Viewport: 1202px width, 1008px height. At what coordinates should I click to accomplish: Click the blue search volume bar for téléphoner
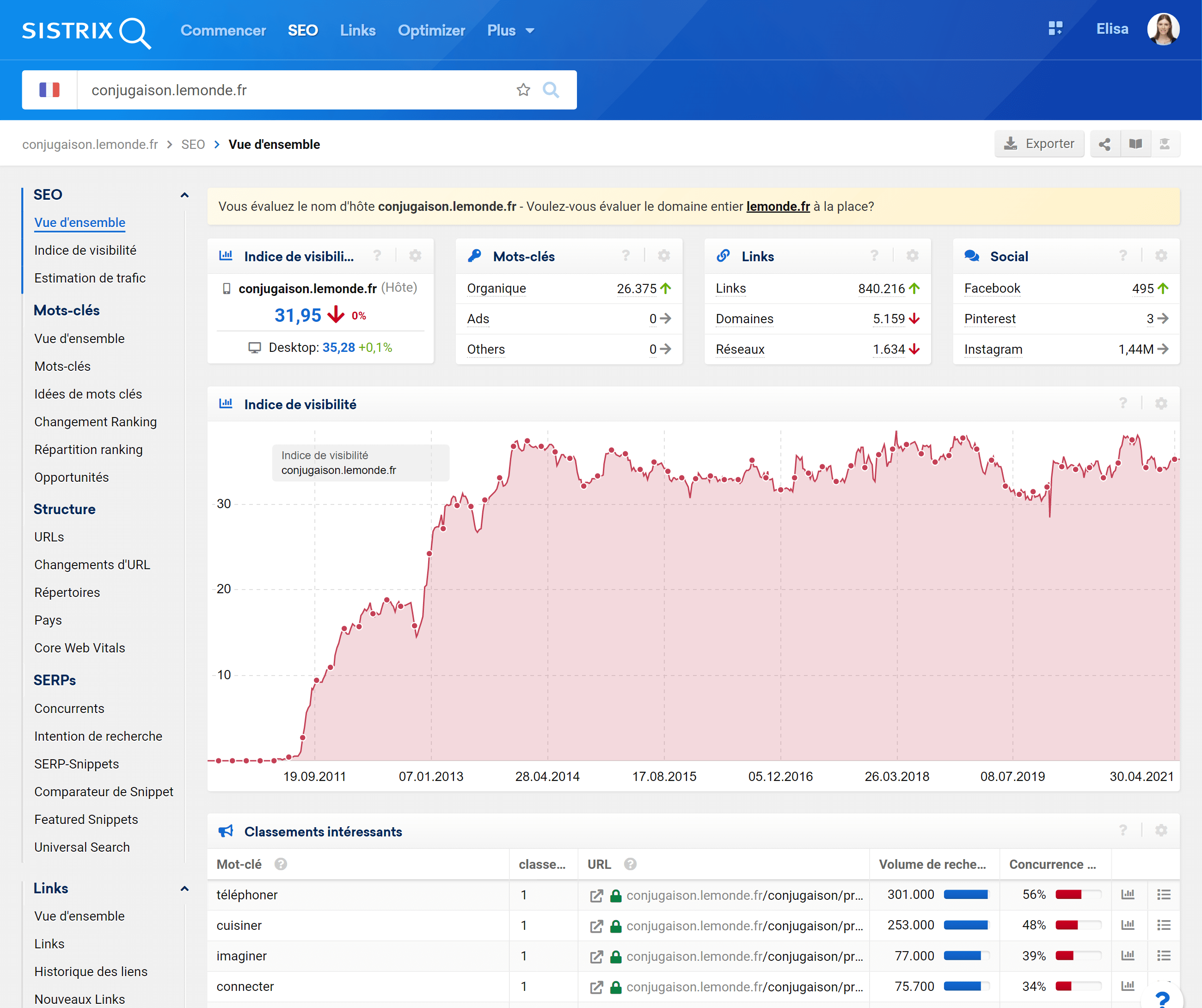tap(967, 895)
